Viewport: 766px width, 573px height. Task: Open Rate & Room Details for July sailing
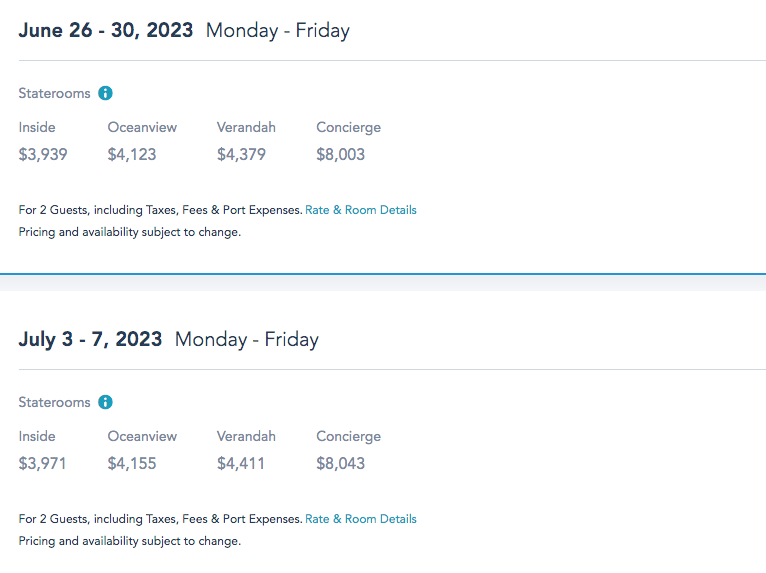coord(360,519)
